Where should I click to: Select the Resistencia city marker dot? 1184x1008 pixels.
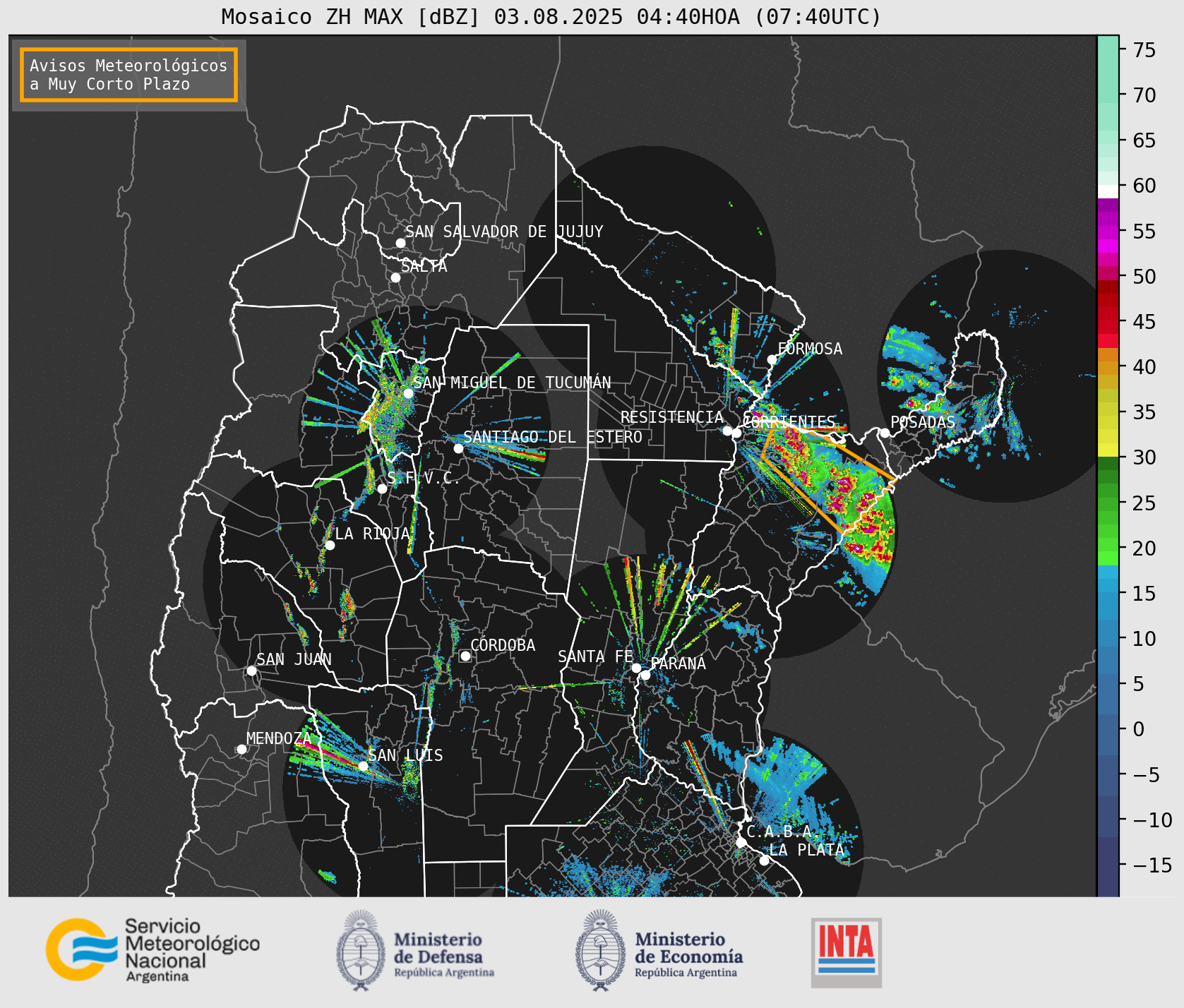(x=727, y=431)
